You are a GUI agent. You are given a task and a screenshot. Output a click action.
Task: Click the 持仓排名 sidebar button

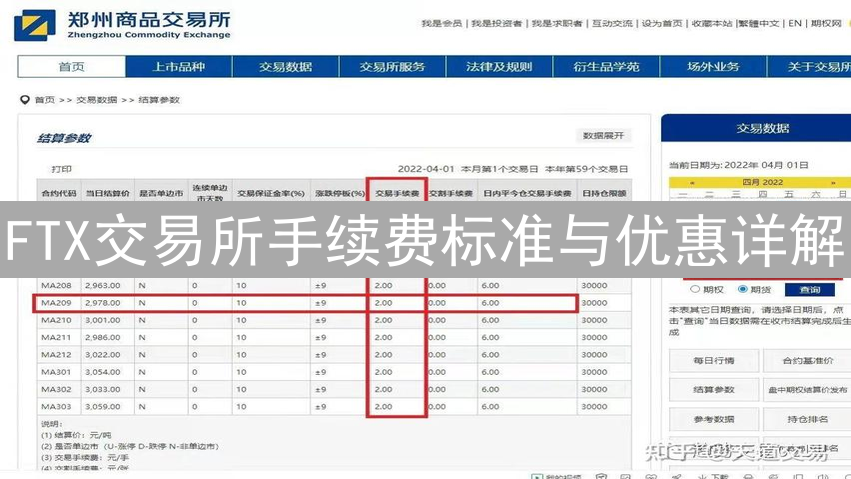pos(808,419)
